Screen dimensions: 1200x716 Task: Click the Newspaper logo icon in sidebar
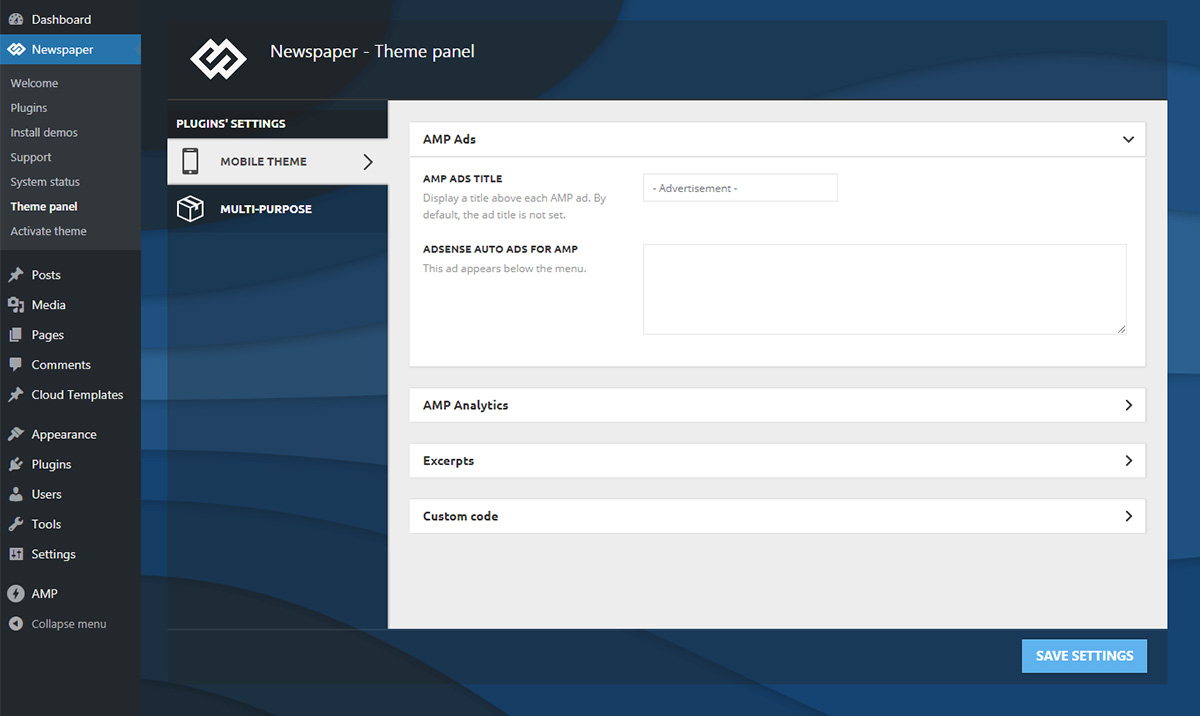(16, 49)
